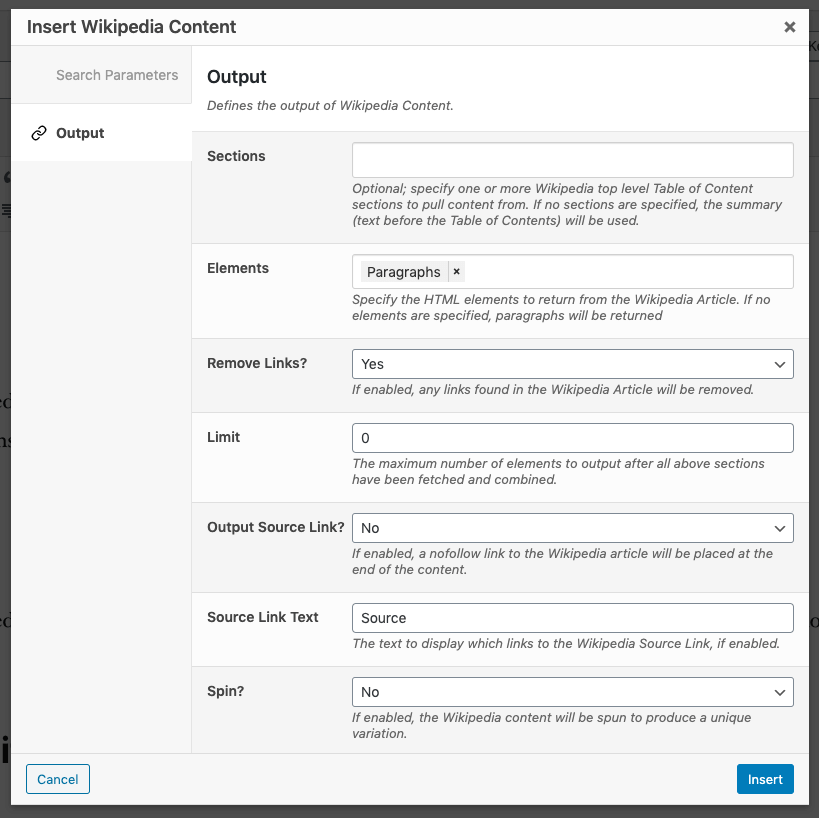Click the link icon beside Output
The image size is (819, 818).
pyautogui.click(x=39, y=133)
